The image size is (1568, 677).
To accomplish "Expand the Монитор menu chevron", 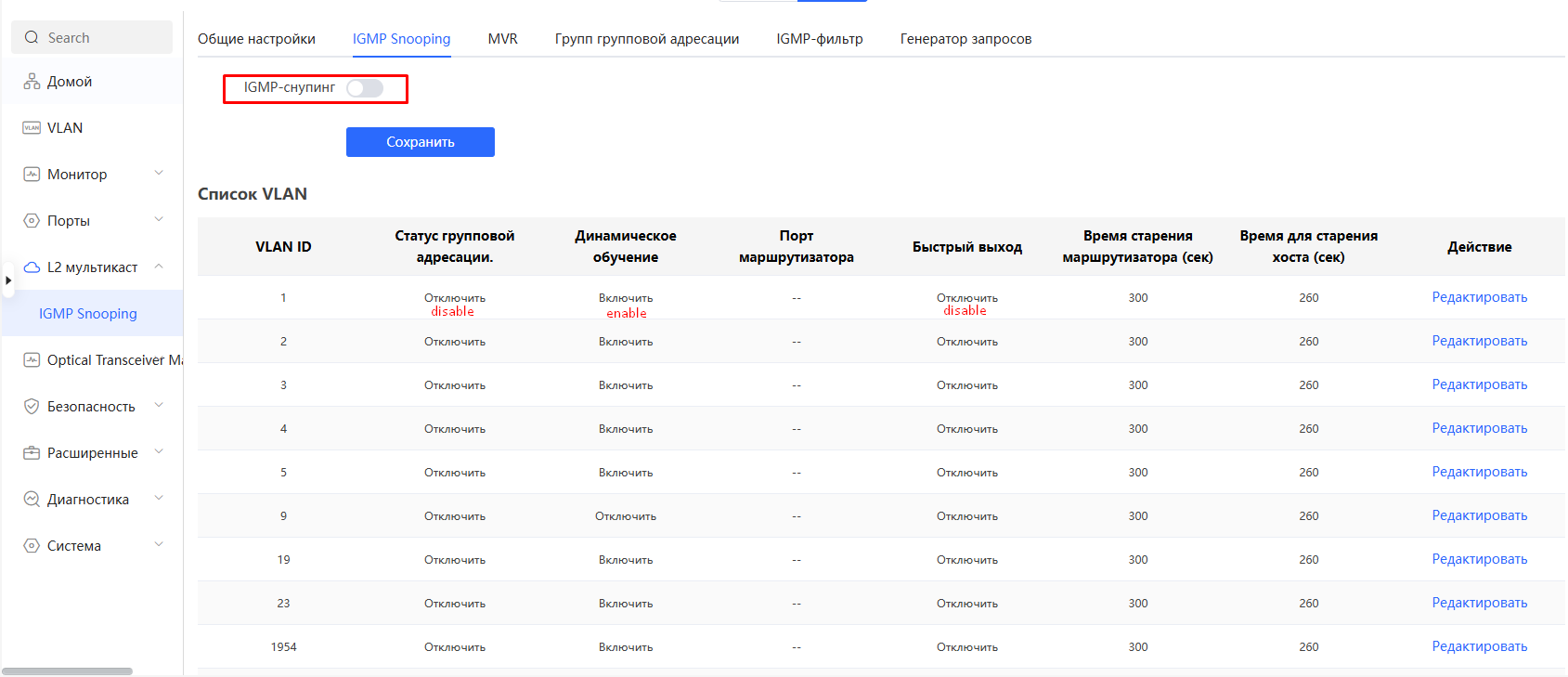I will point(159,174).
